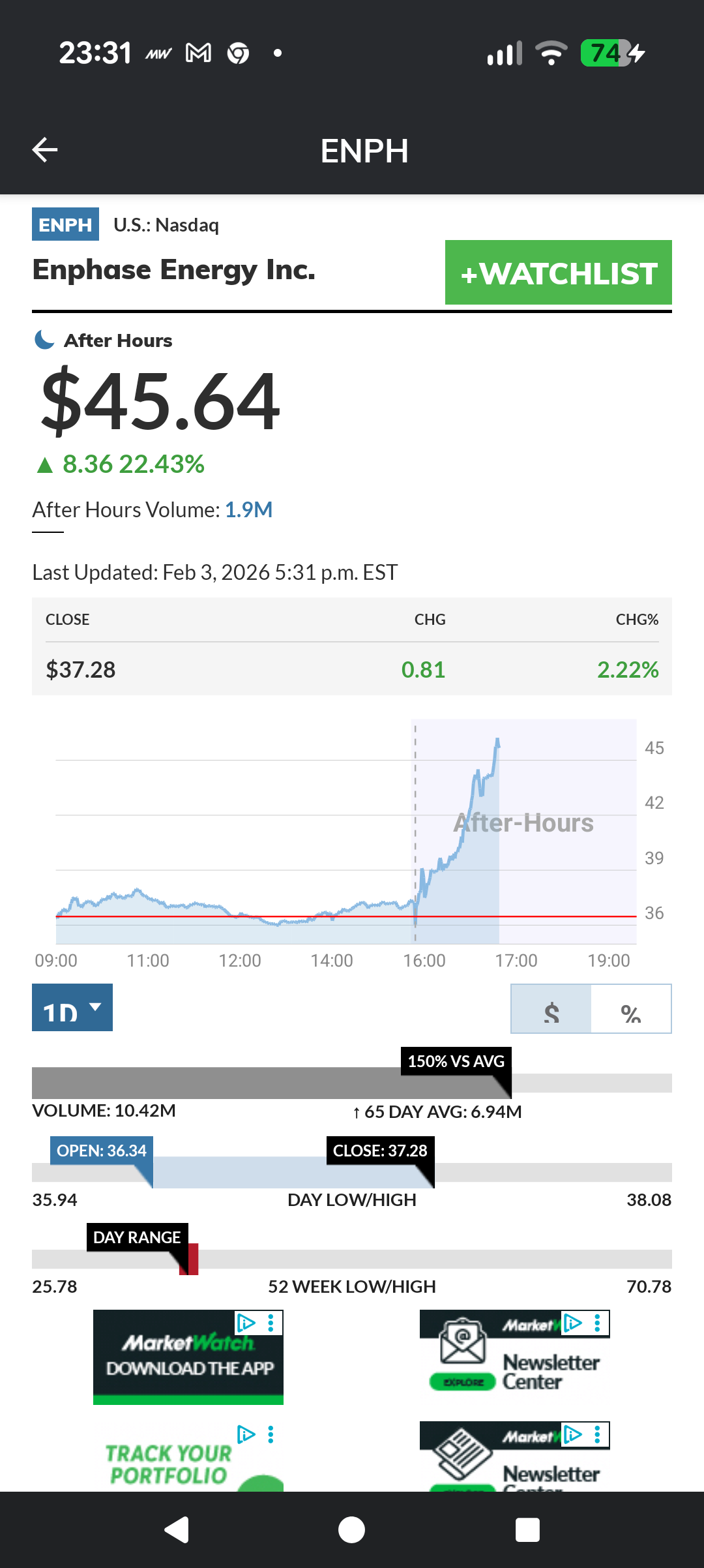Image resolution: width=704 pixels, height=1568 pixels.
Task: Switch chart to dollar view
Action: pyautogui.click(x=551, y=1009)
